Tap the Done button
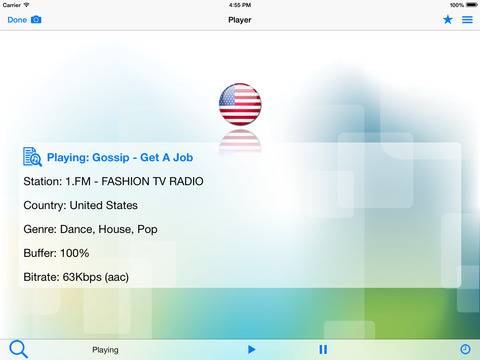The width and height of the screenshot is (480, 360). pos(17,20)
